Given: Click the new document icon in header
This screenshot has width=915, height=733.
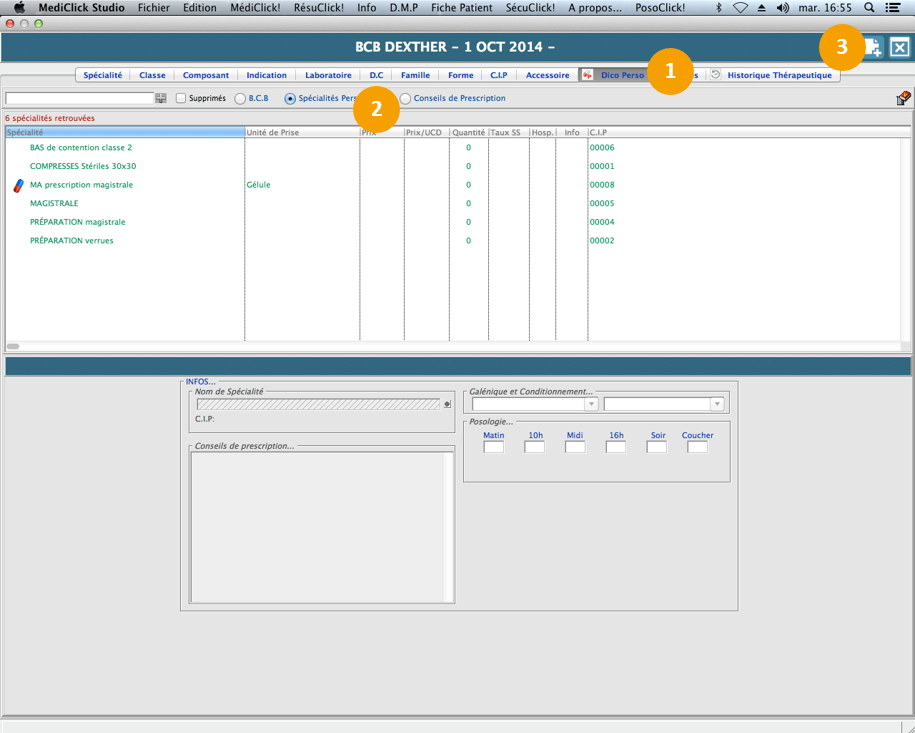Looking at the screenshot, I should click(873, 47).
